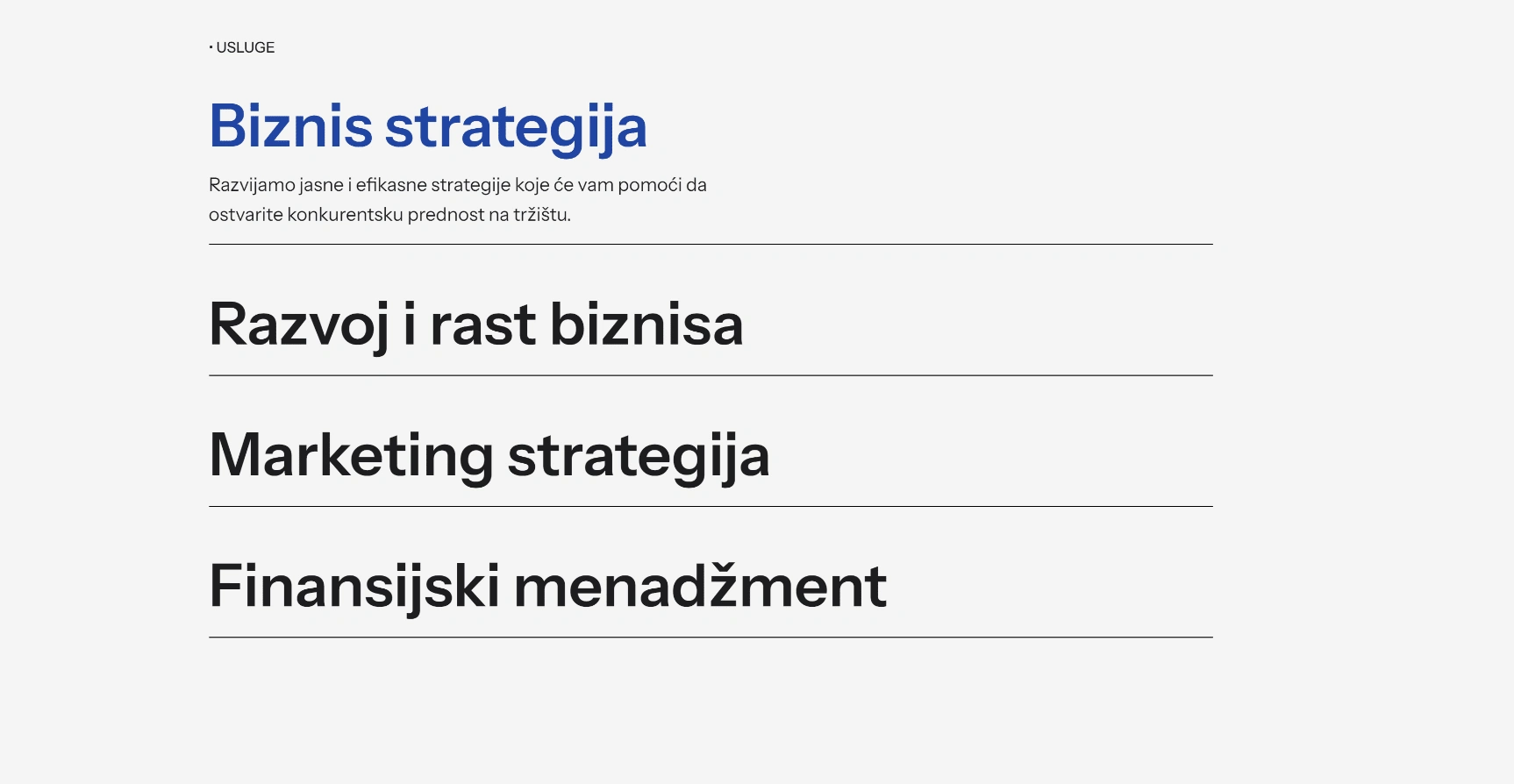Click the word Marketing in the third heading
Screen dimensions: 1514x784
pyautogui.click(x=351, y=455)
